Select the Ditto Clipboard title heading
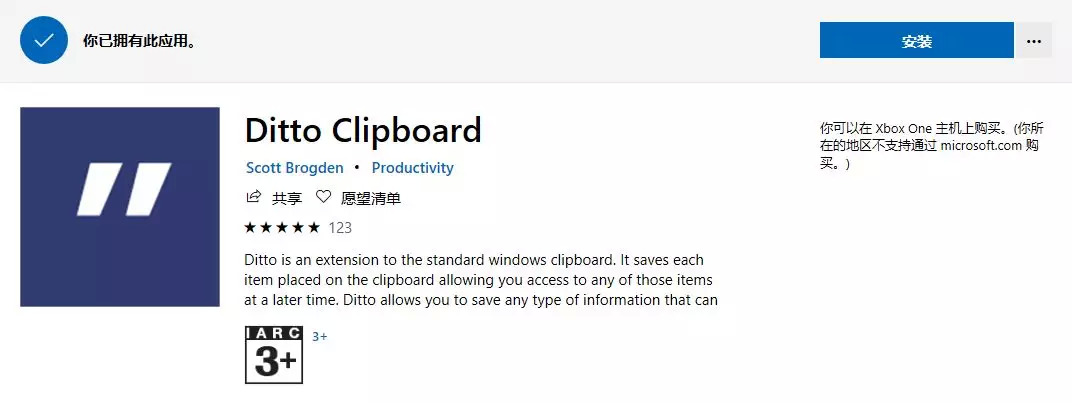 point(363,130)
